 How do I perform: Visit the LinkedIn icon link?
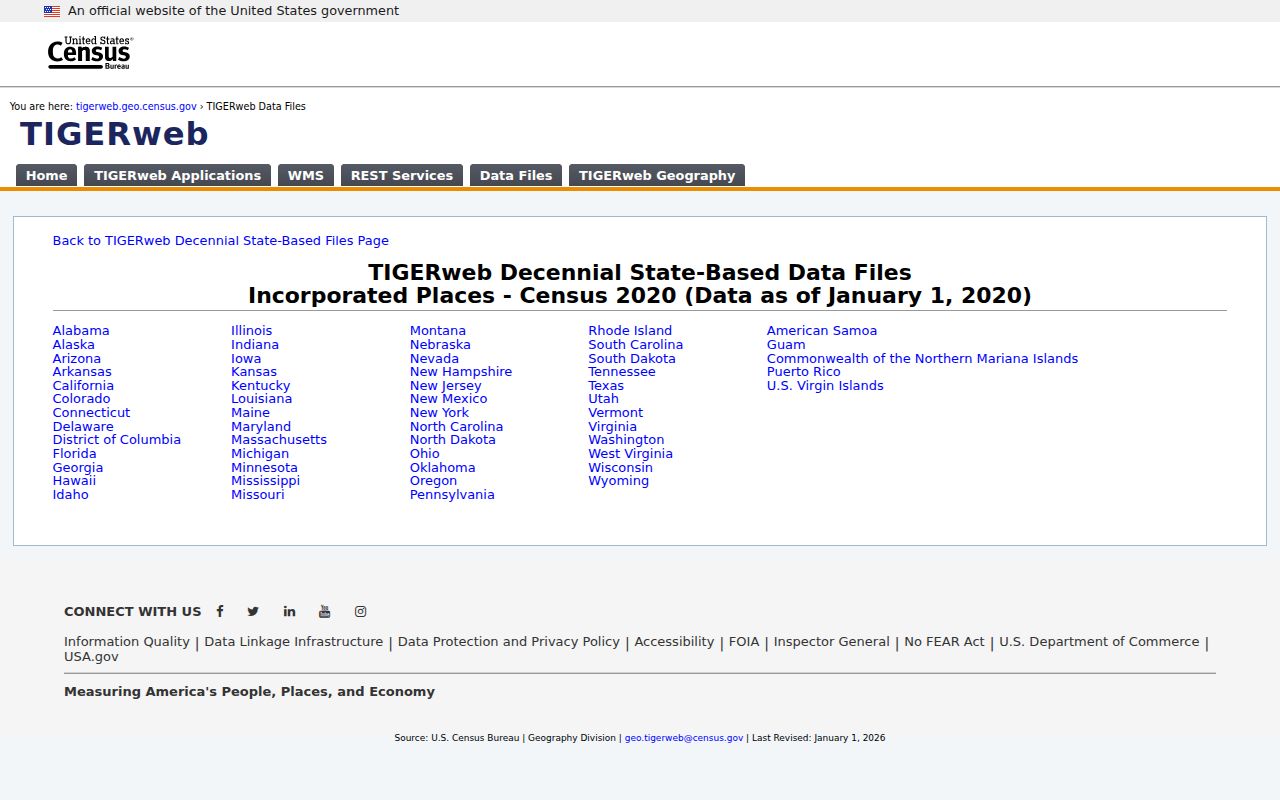coord(289,612)
